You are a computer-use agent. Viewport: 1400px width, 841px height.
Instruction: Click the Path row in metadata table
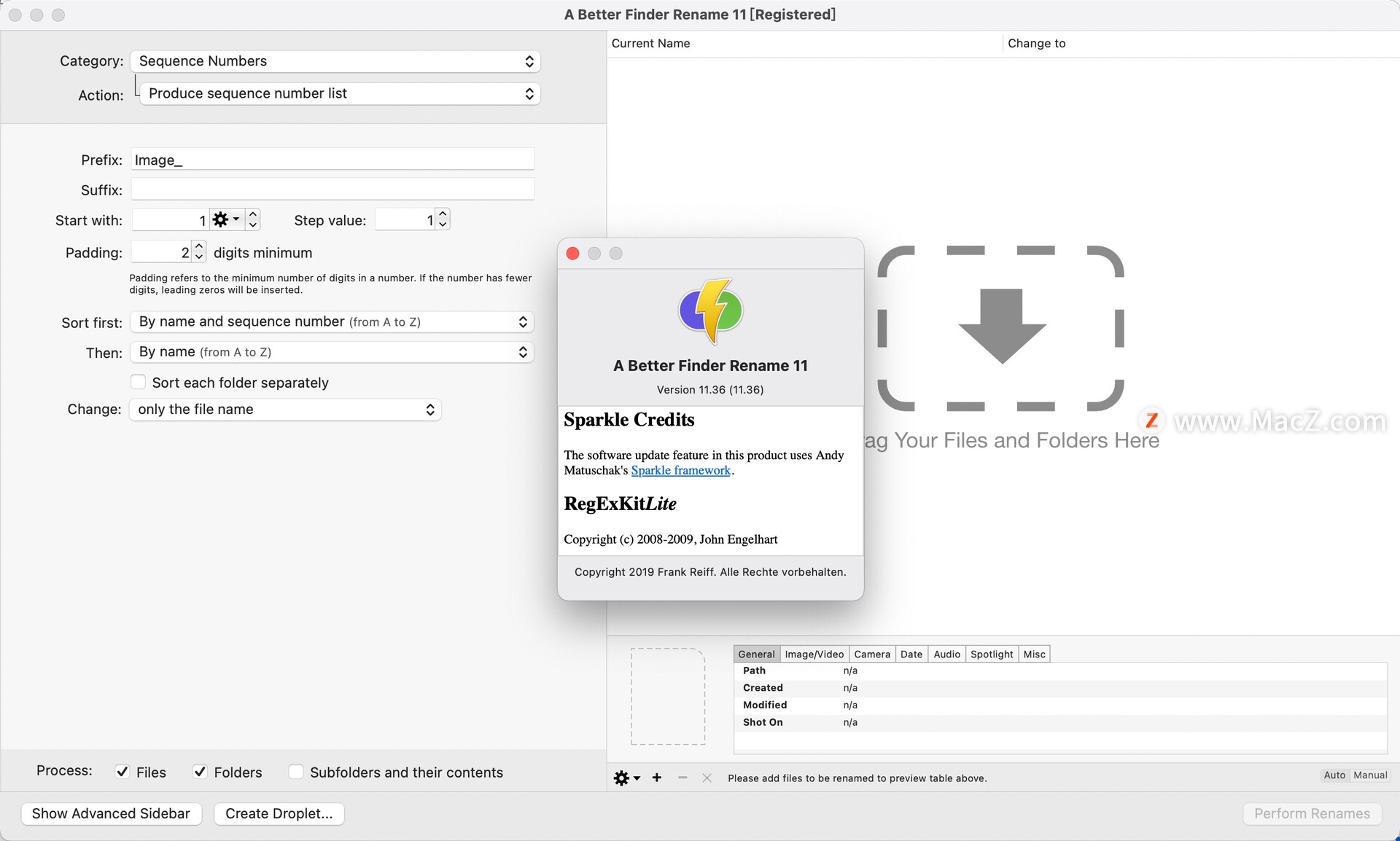point(1060,670)
